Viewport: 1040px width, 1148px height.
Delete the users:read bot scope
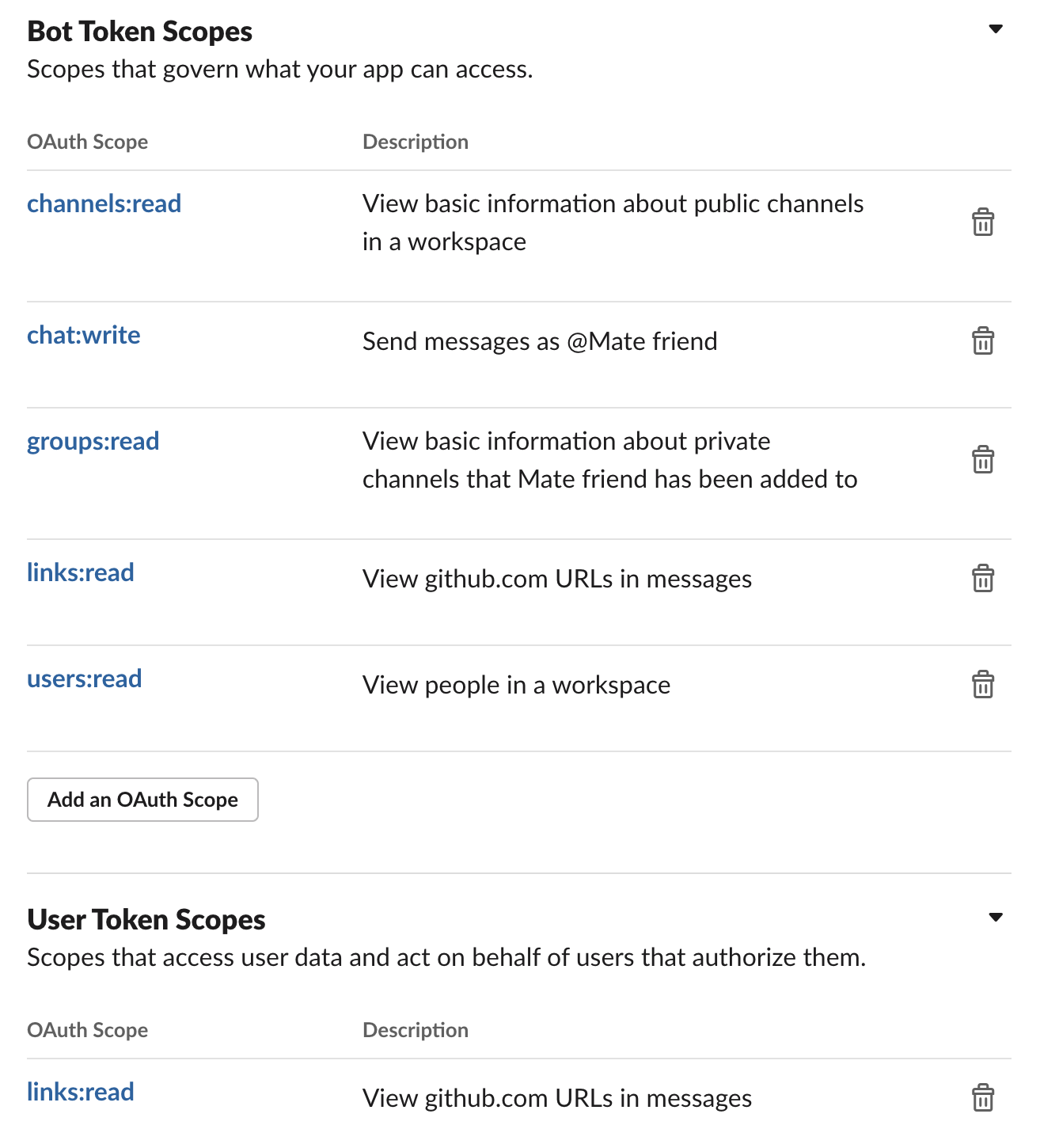click(x=982, y=685)
